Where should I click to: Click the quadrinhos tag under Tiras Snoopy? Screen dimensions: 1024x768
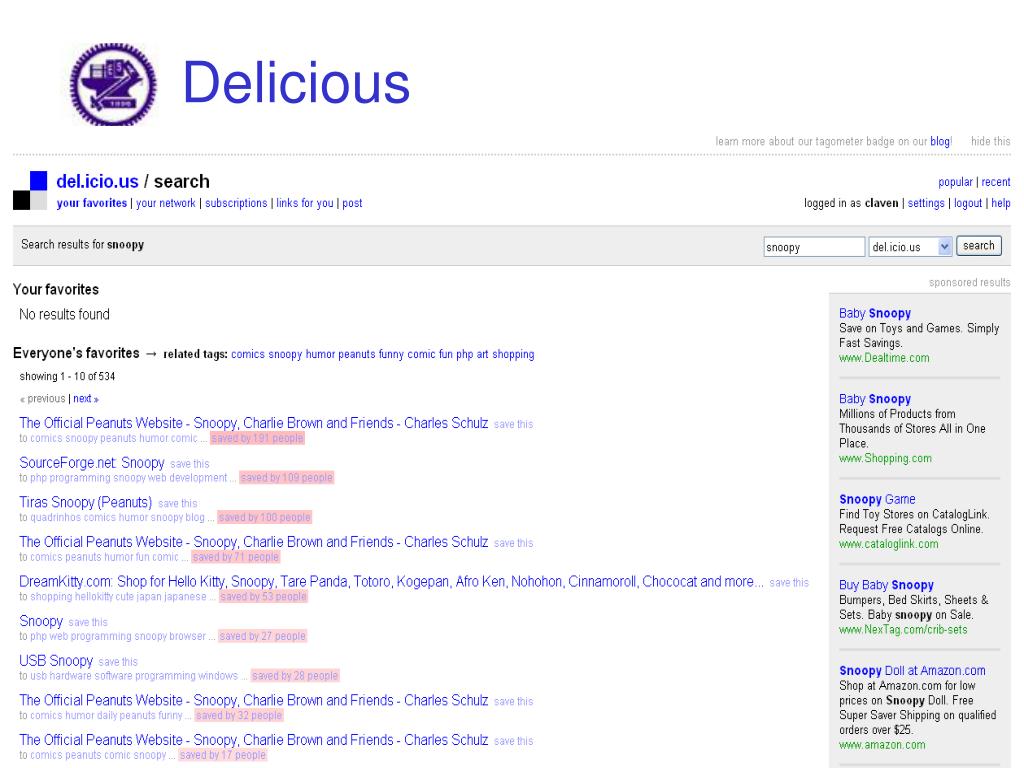pos(56,517)
